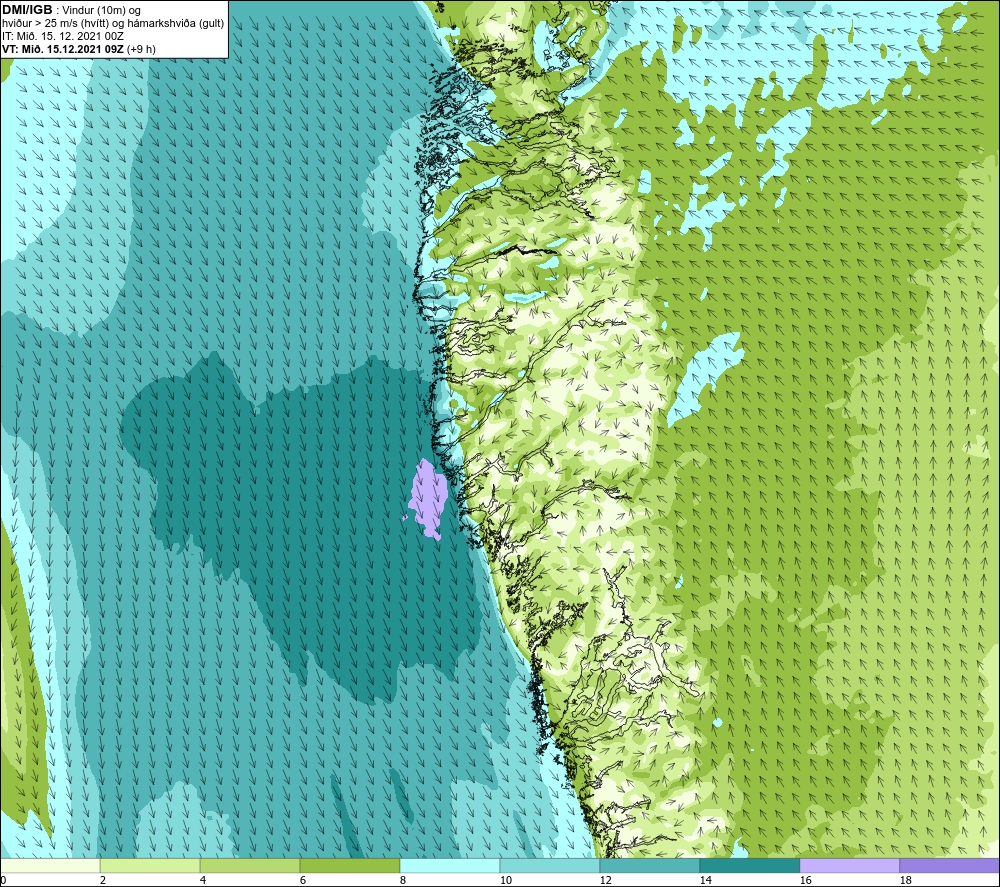The image size is (1000, 887).
Task: Click the 2–4 m/s light green legend swatch
Action: click(150, 865)
